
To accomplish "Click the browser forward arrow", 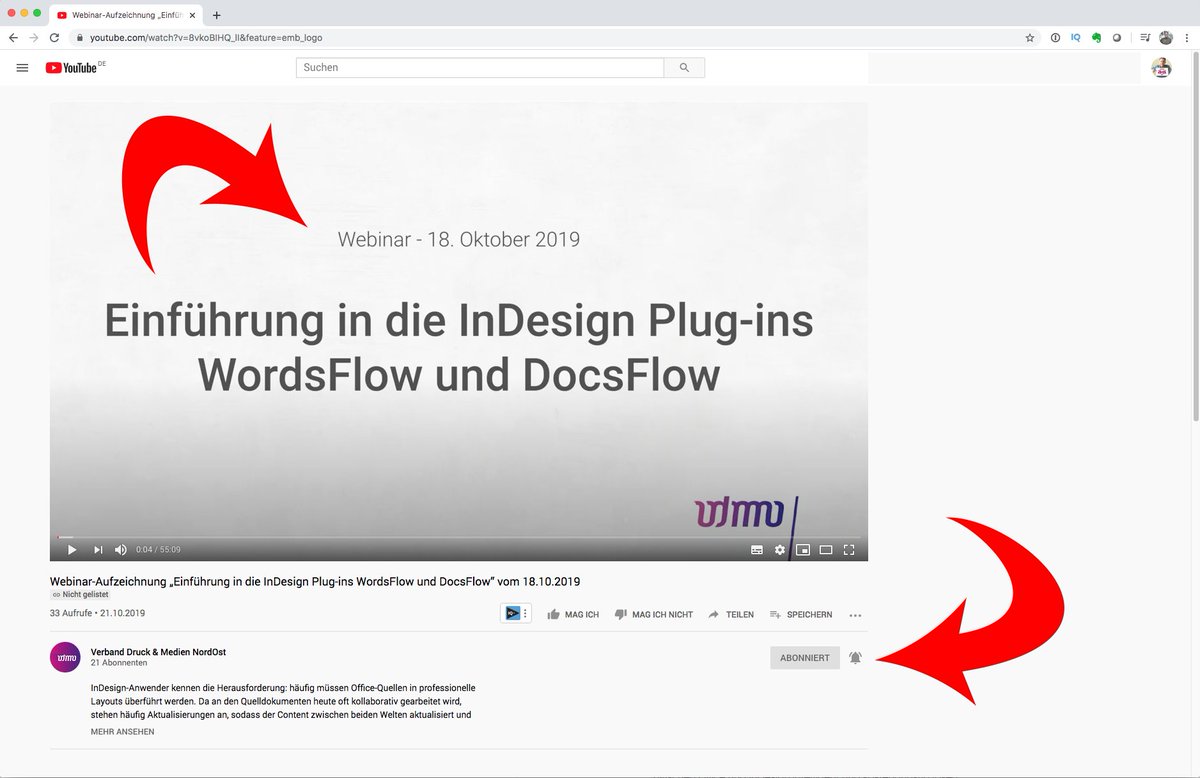I will (x=33, y=37).
